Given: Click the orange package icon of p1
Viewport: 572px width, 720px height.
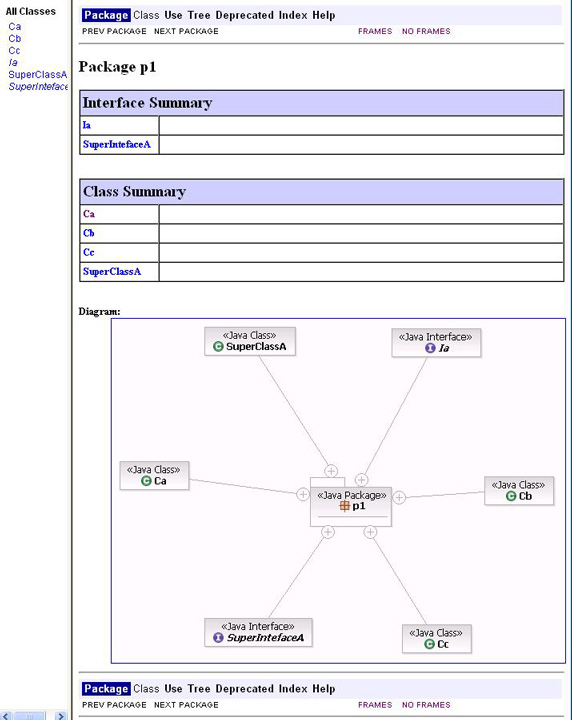Looking at the screenshot, I should click(344, 506).
